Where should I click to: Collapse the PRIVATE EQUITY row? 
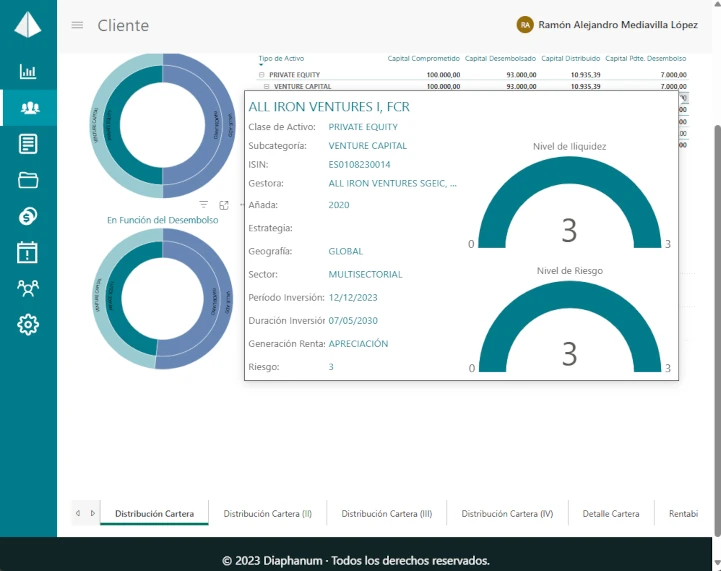[x=262, y=74]
